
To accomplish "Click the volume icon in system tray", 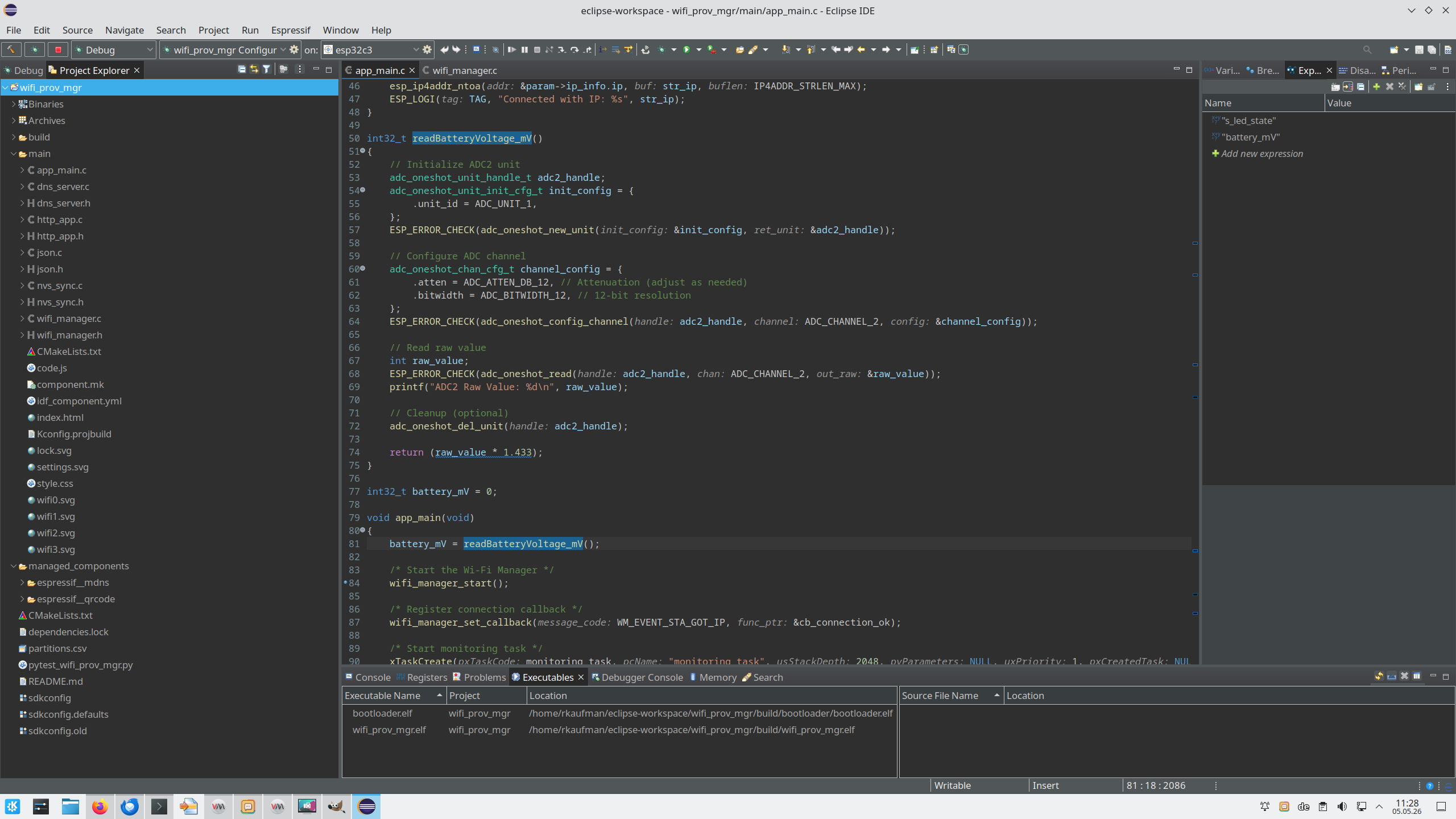I will [1342, 806].
